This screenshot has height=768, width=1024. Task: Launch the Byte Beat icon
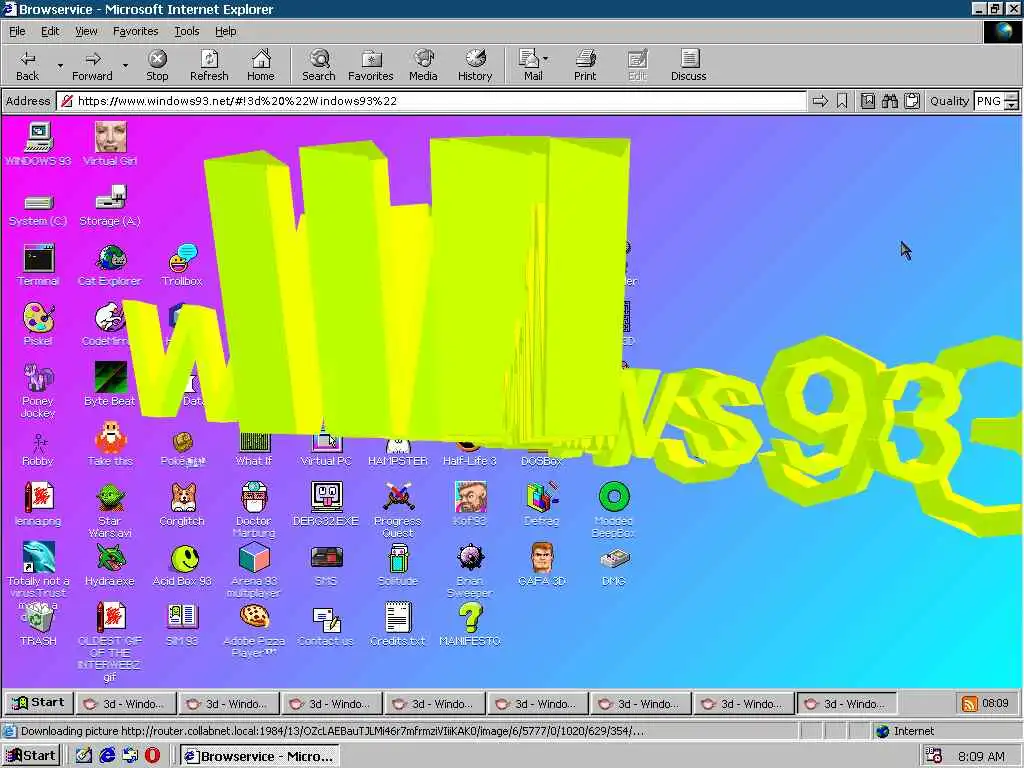coord(110,384)
